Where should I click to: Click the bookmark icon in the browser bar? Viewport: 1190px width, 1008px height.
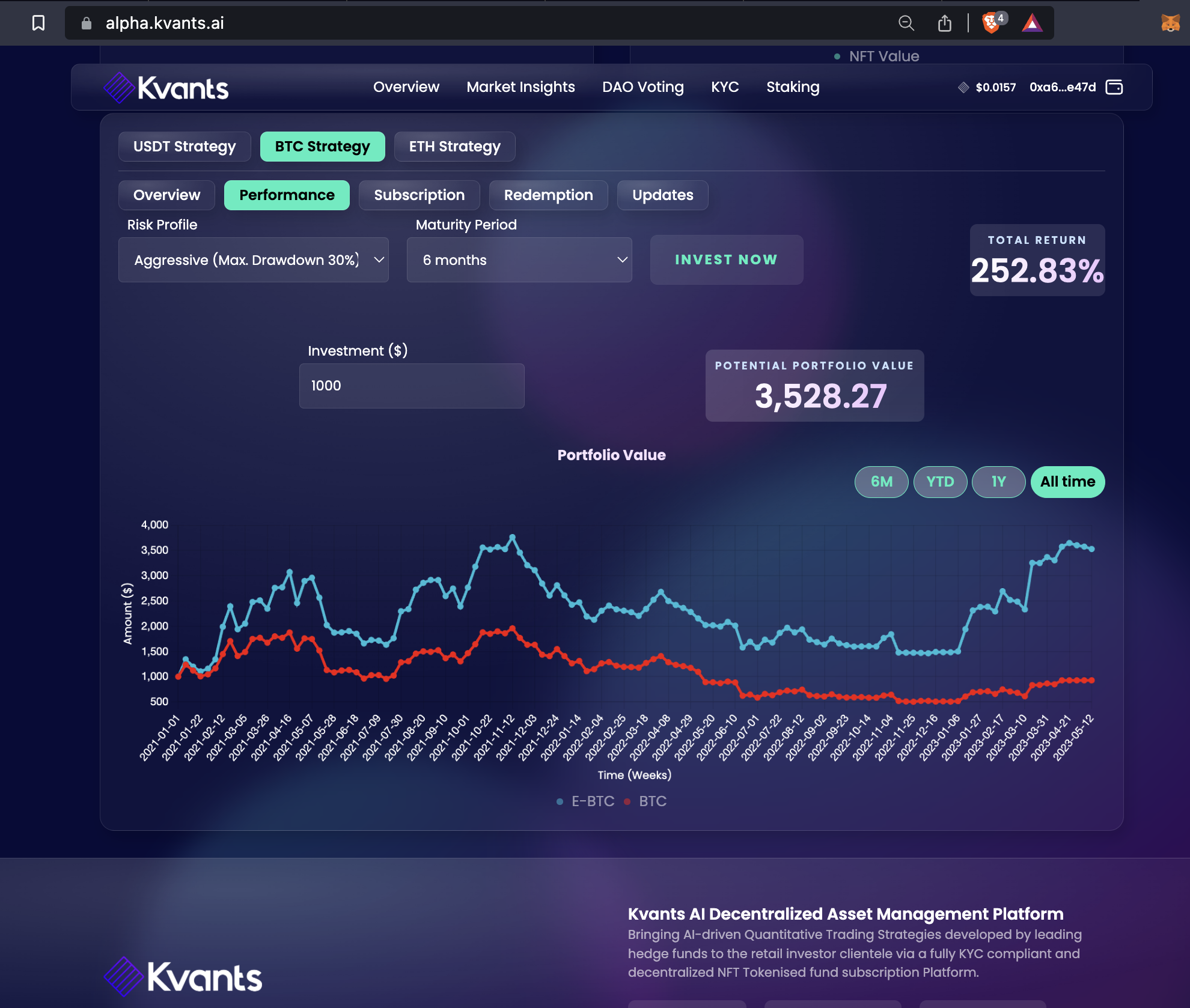click(x=38, y=23)
